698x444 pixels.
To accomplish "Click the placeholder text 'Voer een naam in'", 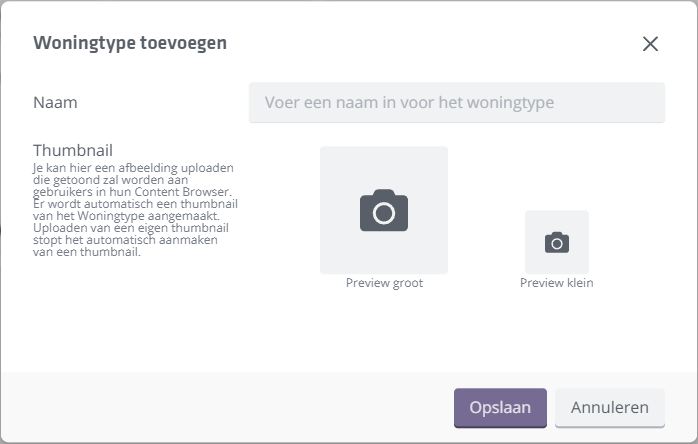I will (409, 102).
